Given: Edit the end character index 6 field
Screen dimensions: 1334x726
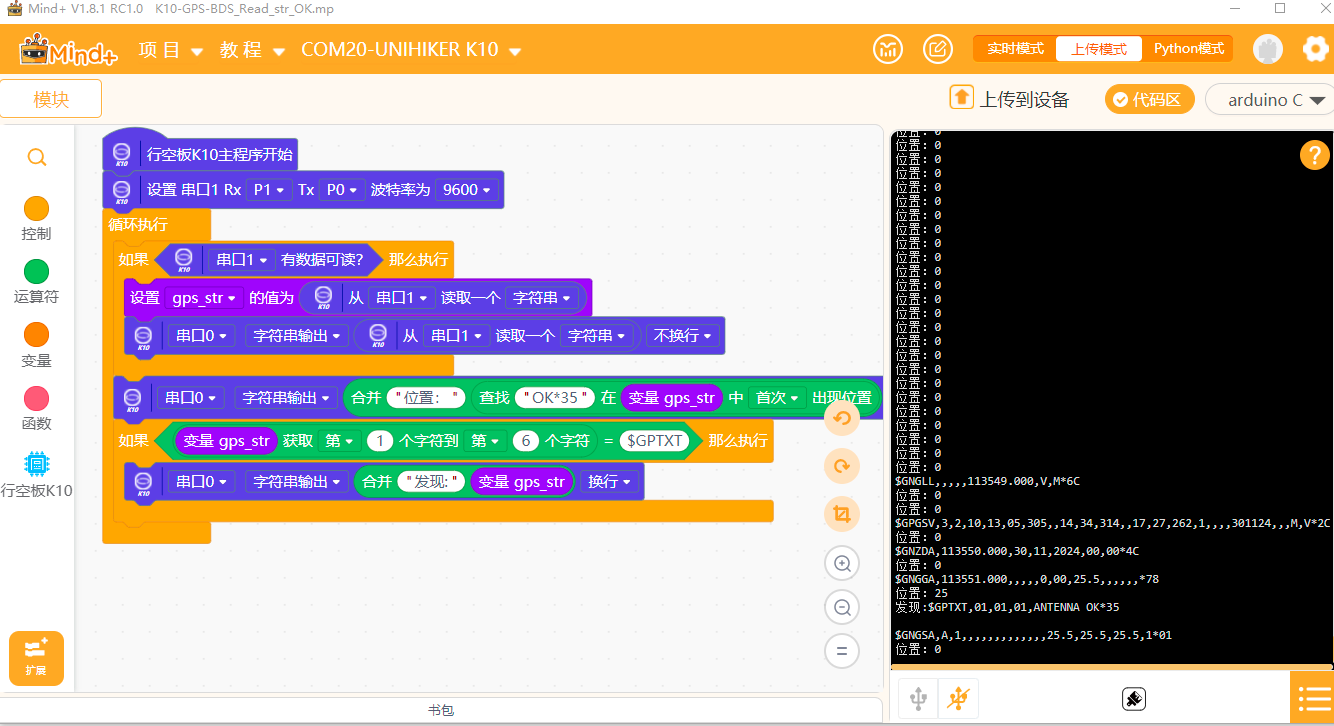Looking at the screenshot, I should (525, 440).
